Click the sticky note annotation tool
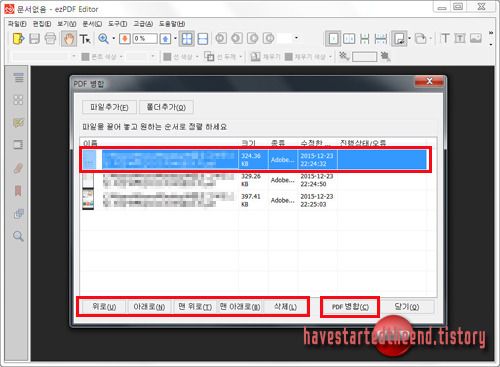 399,39
